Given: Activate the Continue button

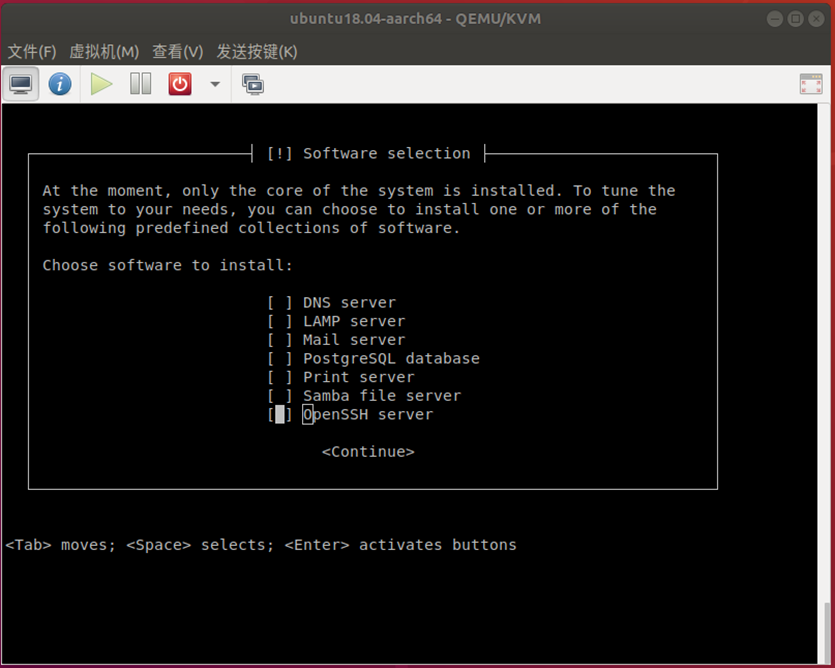Looking at the screenshot, I should [368, 452].
